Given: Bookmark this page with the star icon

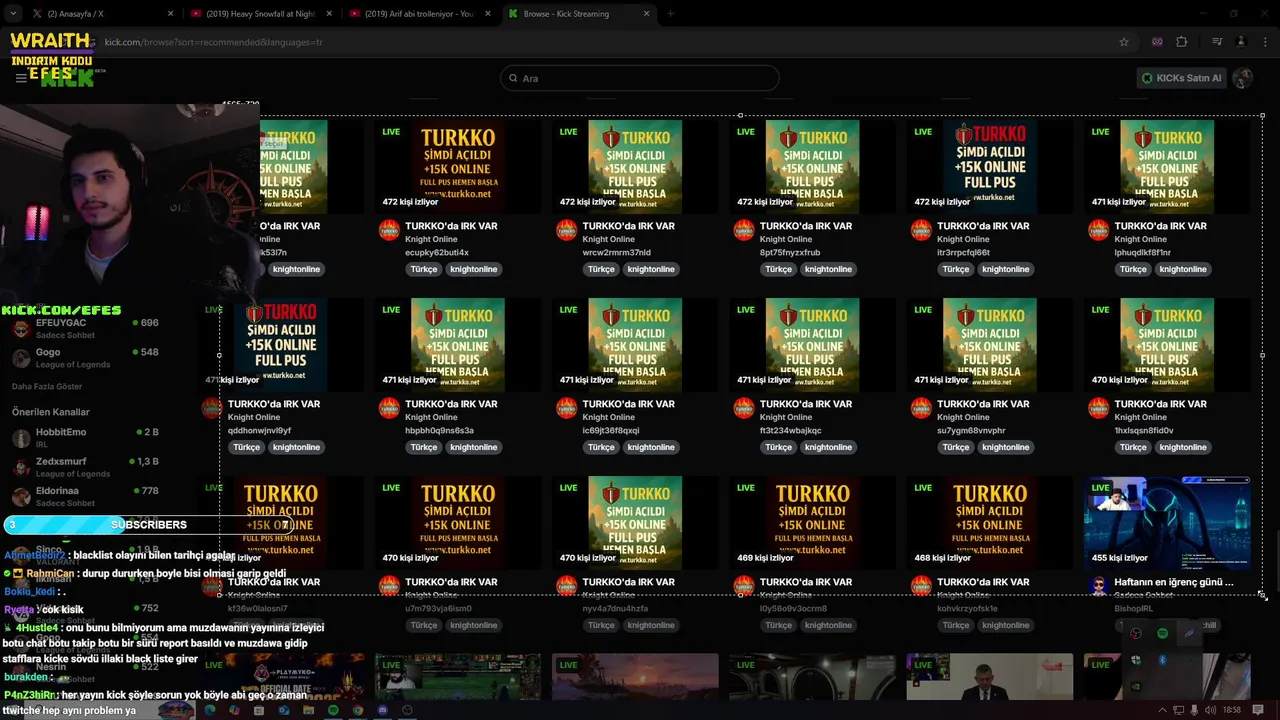Looking at the screenshot, I should [x=1124, y=42].
